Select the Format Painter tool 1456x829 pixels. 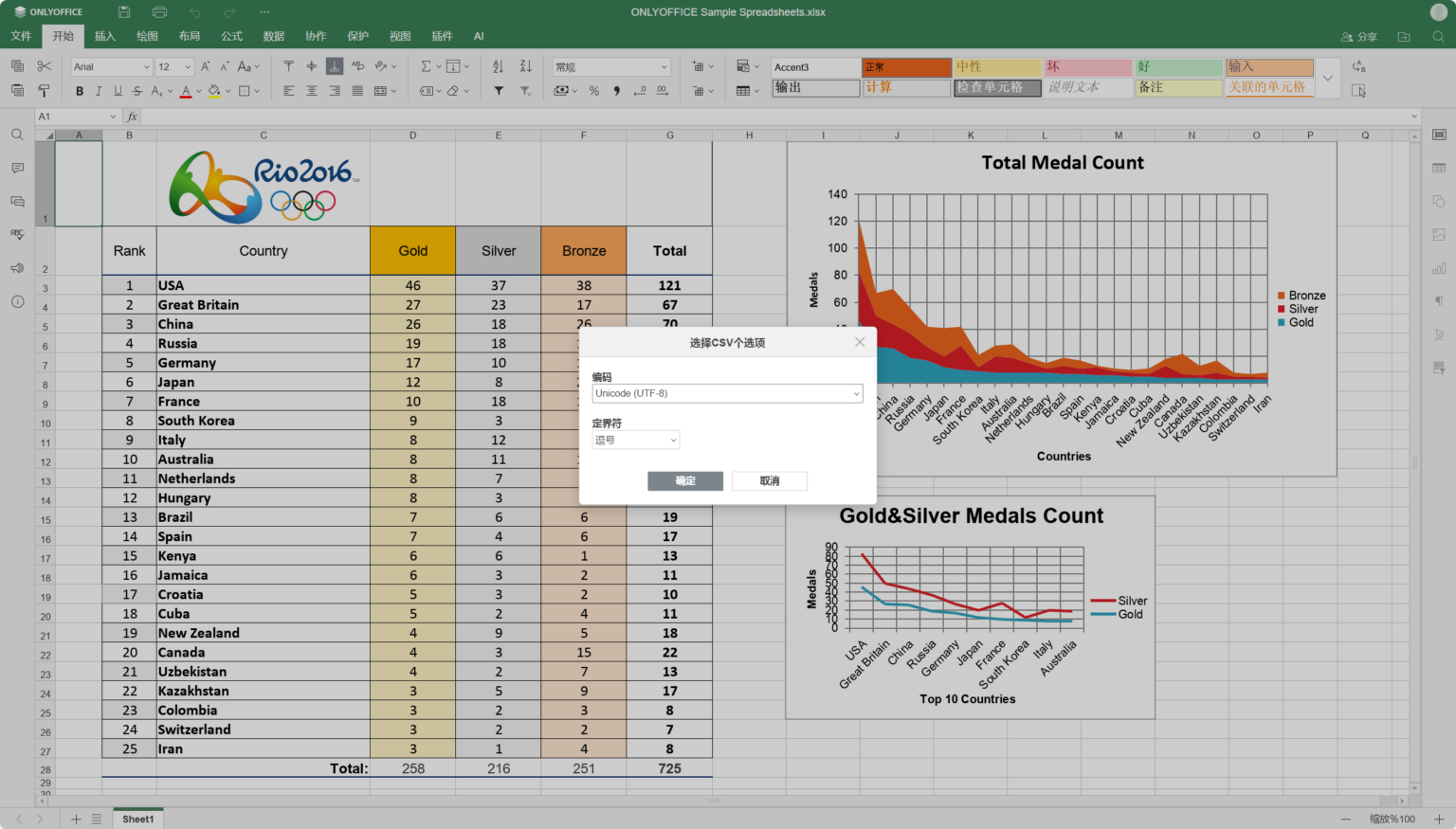coord(44,91)
